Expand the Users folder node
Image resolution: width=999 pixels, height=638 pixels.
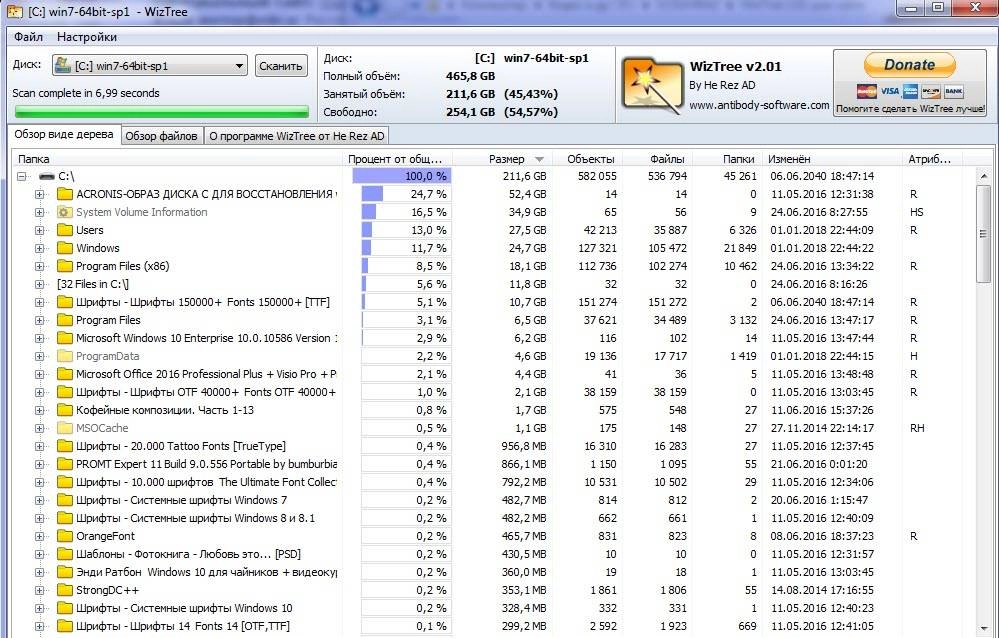(40, 230)
